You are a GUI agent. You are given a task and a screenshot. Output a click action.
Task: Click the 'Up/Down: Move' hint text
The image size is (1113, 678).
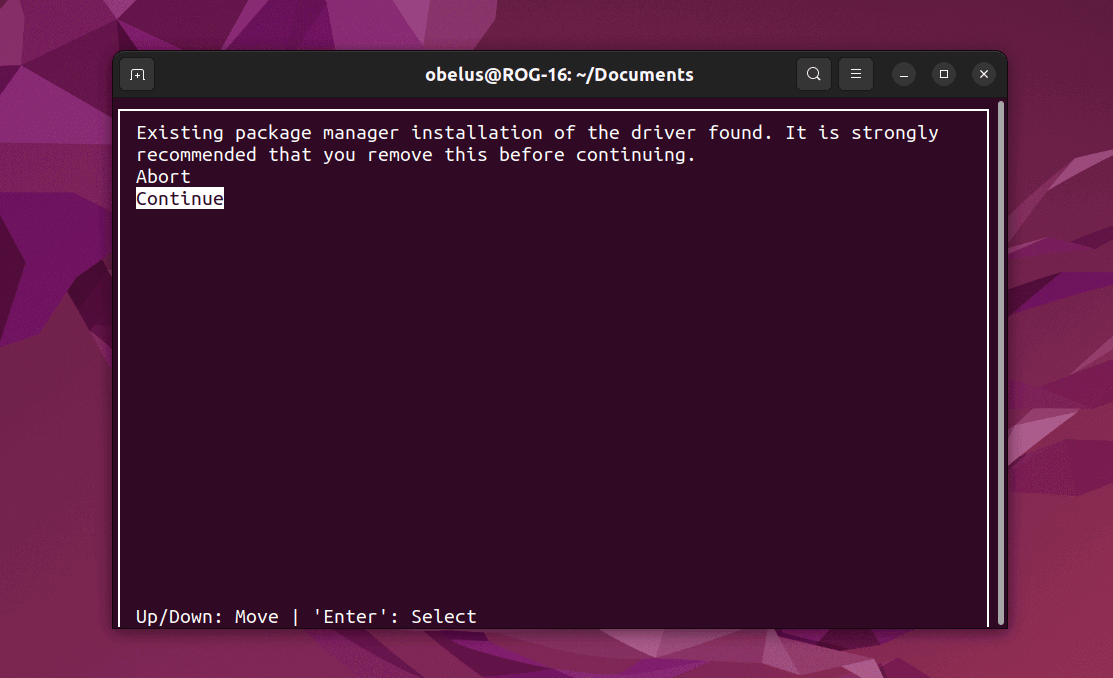click(207, 616)
